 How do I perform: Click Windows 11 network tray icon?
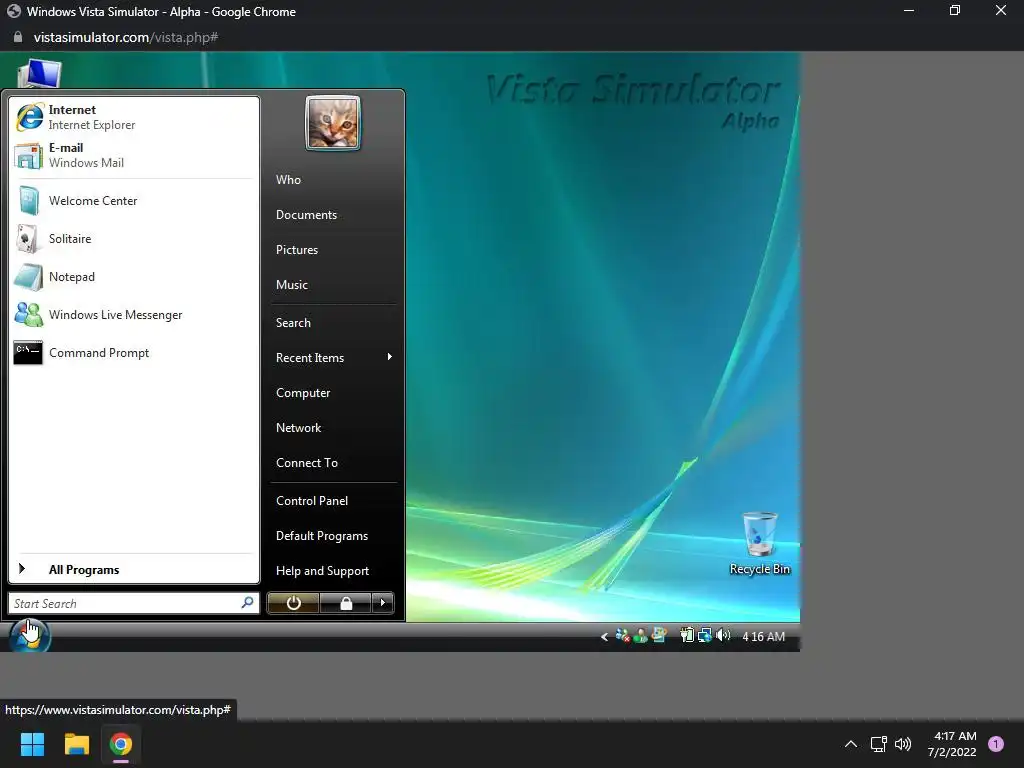click(x=878, y=744)
